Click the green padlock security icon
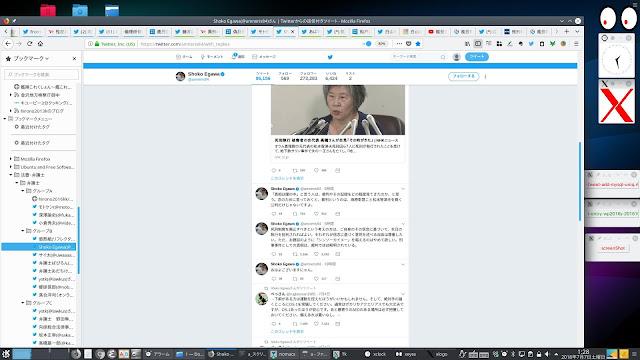The height and width of the screenshot is (360, 640). click(97, 44)
